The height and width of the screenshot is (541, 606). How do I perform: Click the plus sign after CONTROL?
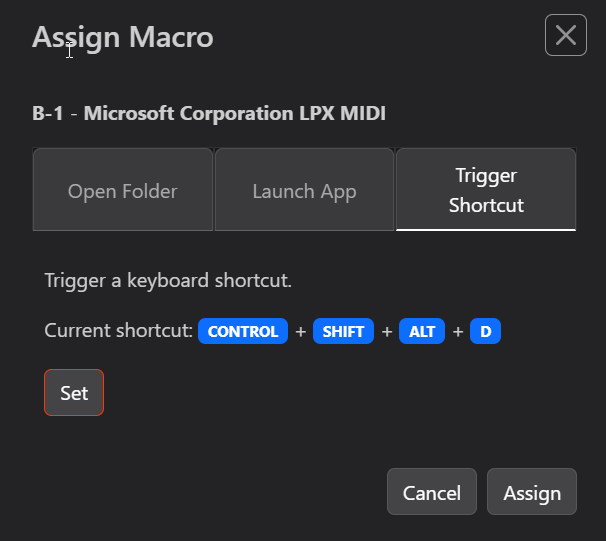click(x=300, y=331)
